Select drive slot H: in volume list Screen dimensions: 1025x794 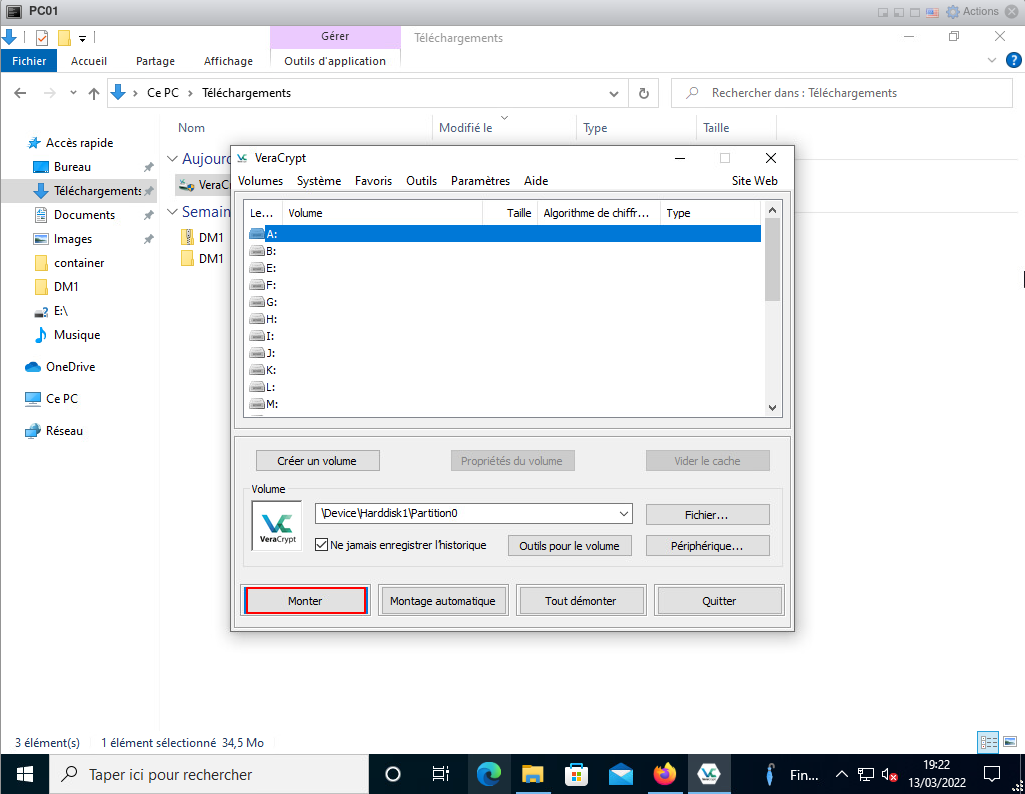[271, 319]
